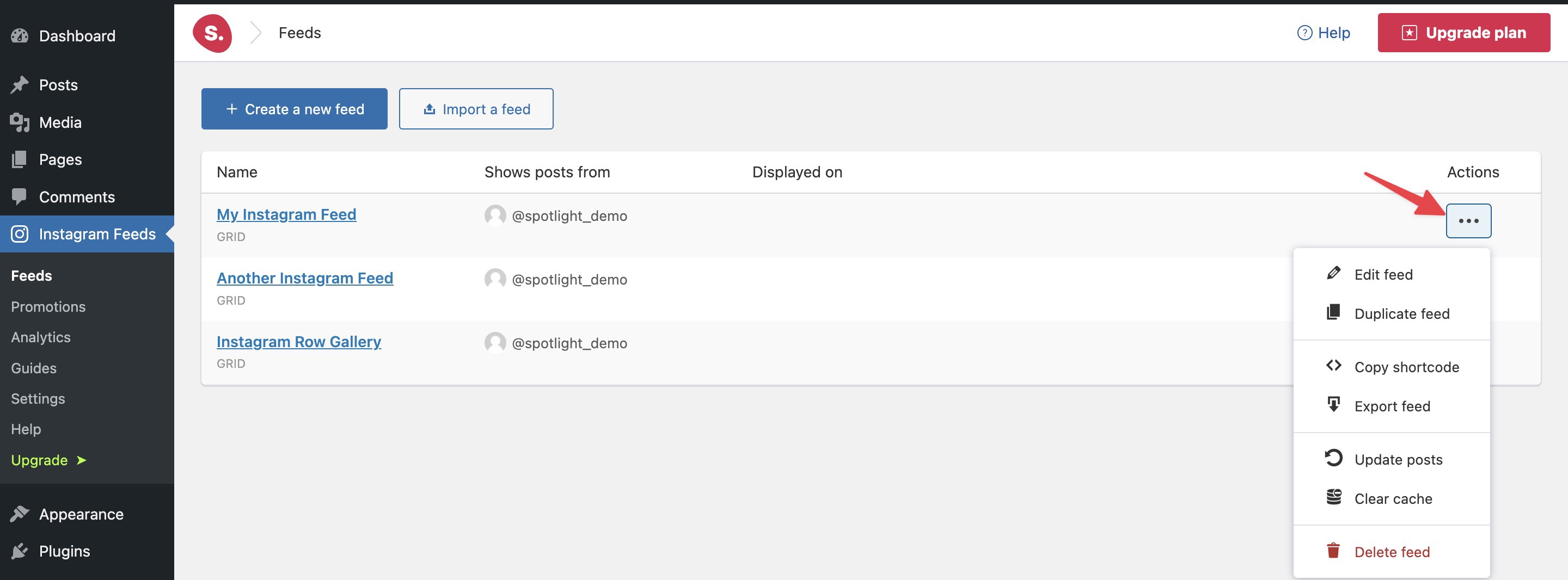Select Delete feed in the menu
The height and width of the screenshot is (580, 1568).
point(1391,552)
